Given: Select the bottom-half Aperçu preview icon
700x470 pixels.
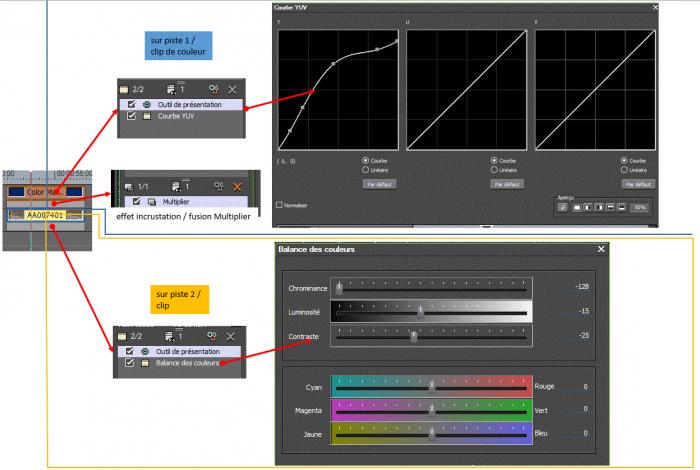Looking at the screenshot, I should (621, 208).
